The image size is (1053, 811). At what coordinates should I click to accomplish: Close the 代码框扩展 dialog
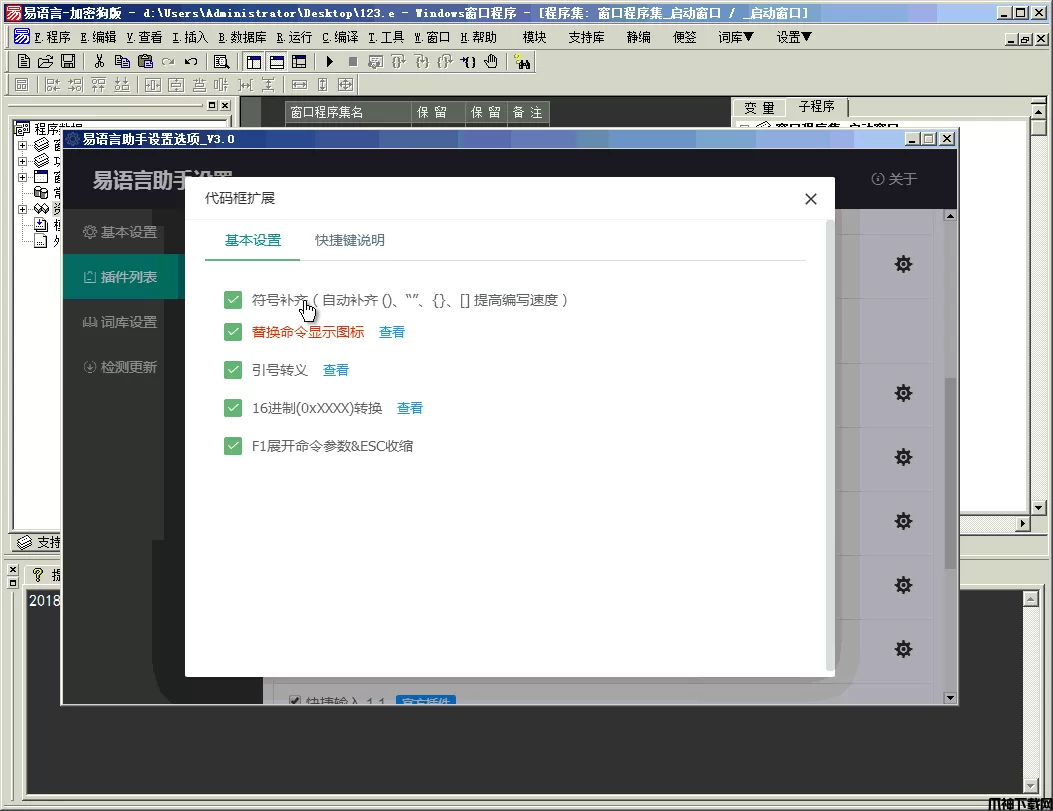tap(811, 199)
